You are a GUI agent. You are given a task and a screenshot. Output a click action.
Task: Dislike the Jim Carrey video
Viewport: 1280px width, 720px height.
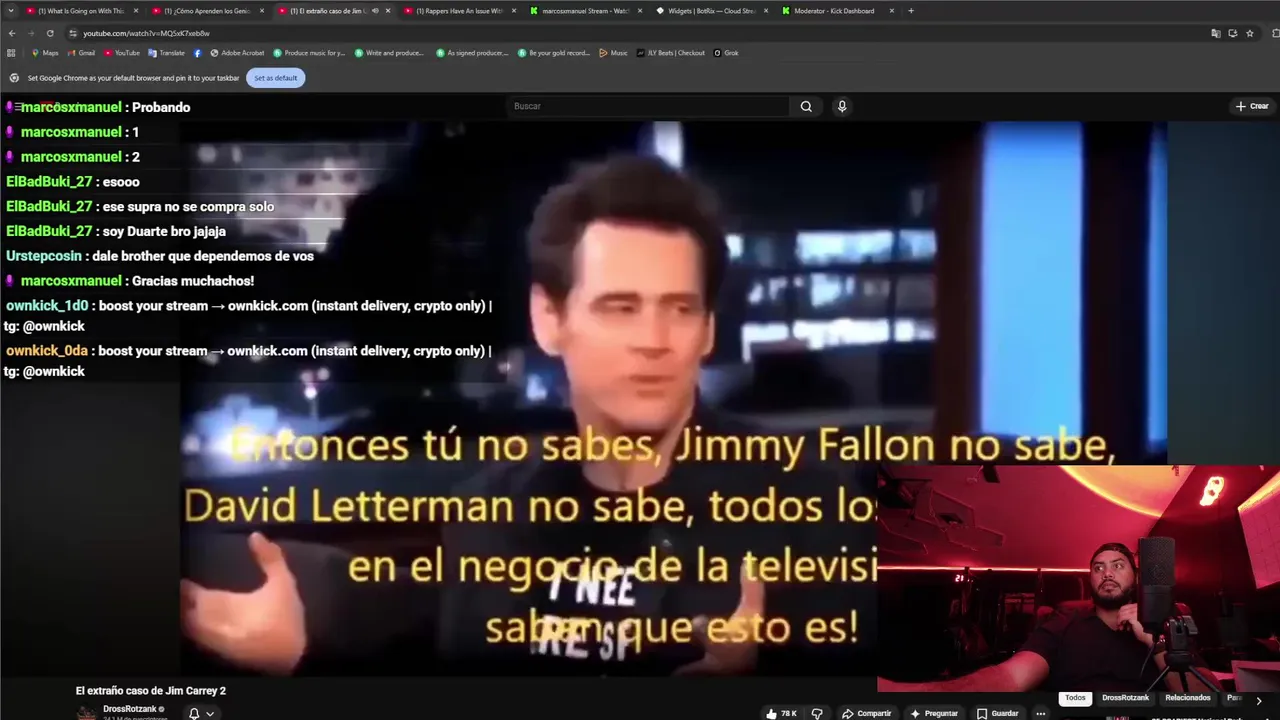click(817, 713)
